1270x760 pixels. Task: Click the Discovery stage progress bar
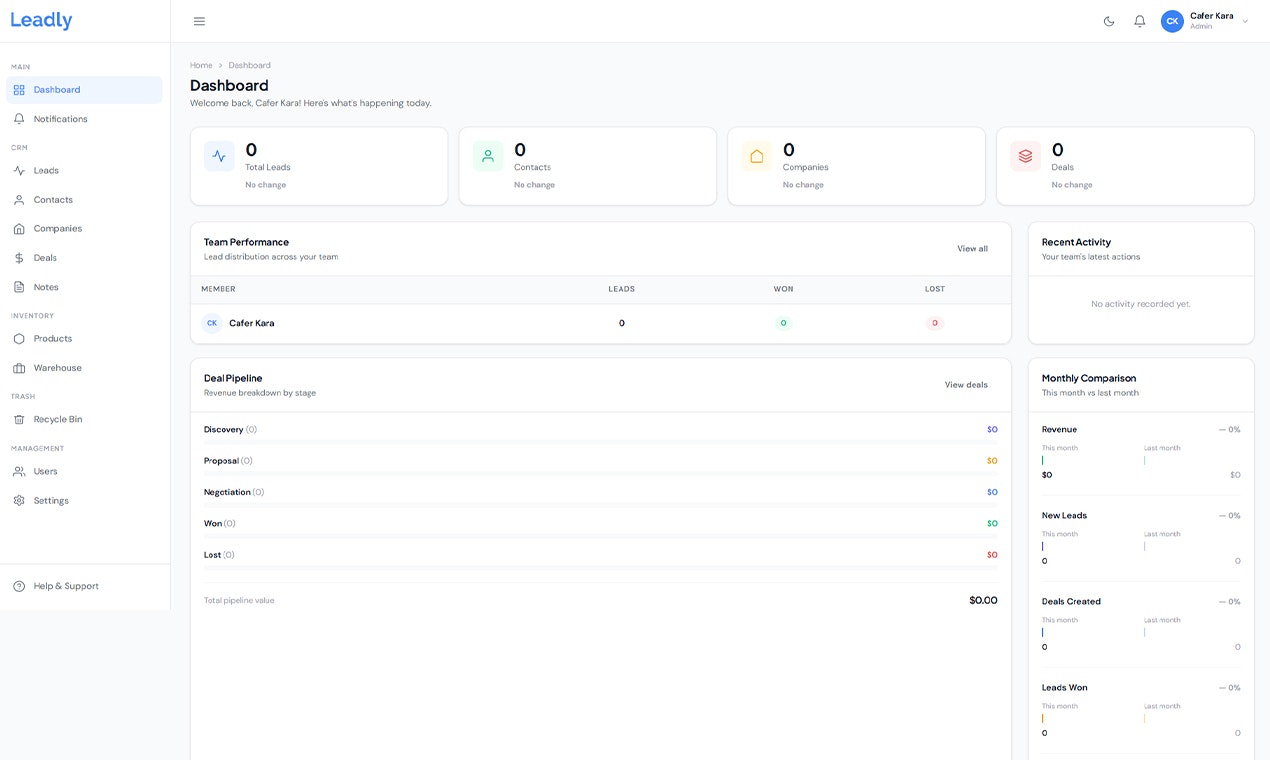601,441
